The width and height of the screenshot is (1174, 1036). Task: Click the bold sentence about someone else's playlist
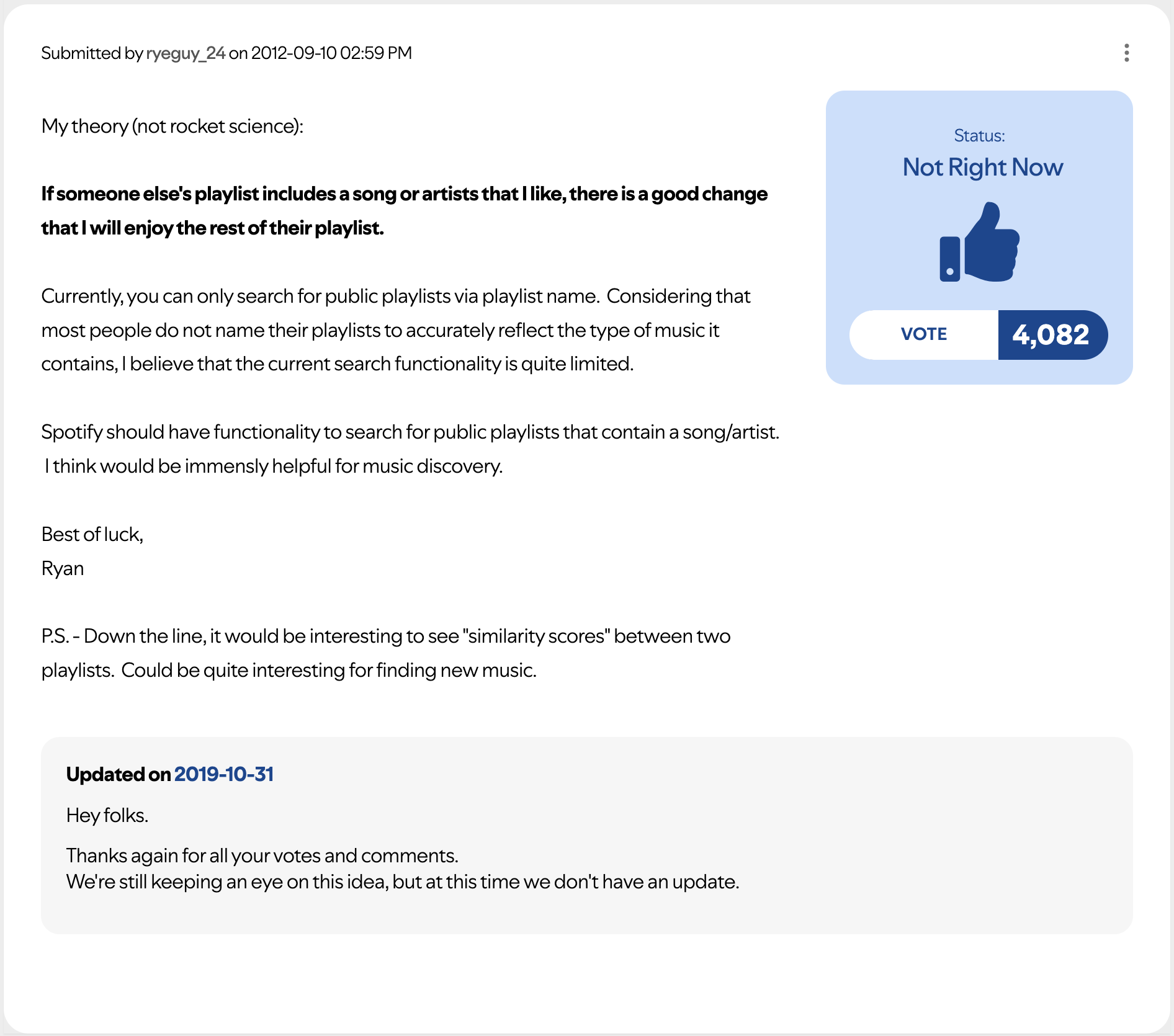click(404, 211)
